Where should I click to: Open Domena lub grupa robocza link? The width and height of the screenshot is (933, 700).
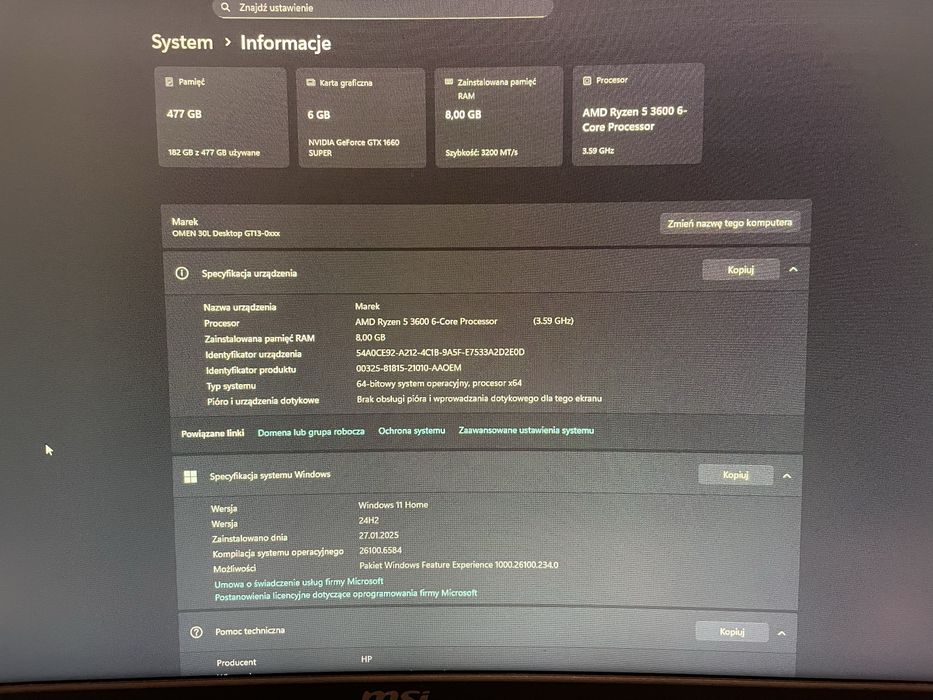pyautogui.click(x=311, y=432)
